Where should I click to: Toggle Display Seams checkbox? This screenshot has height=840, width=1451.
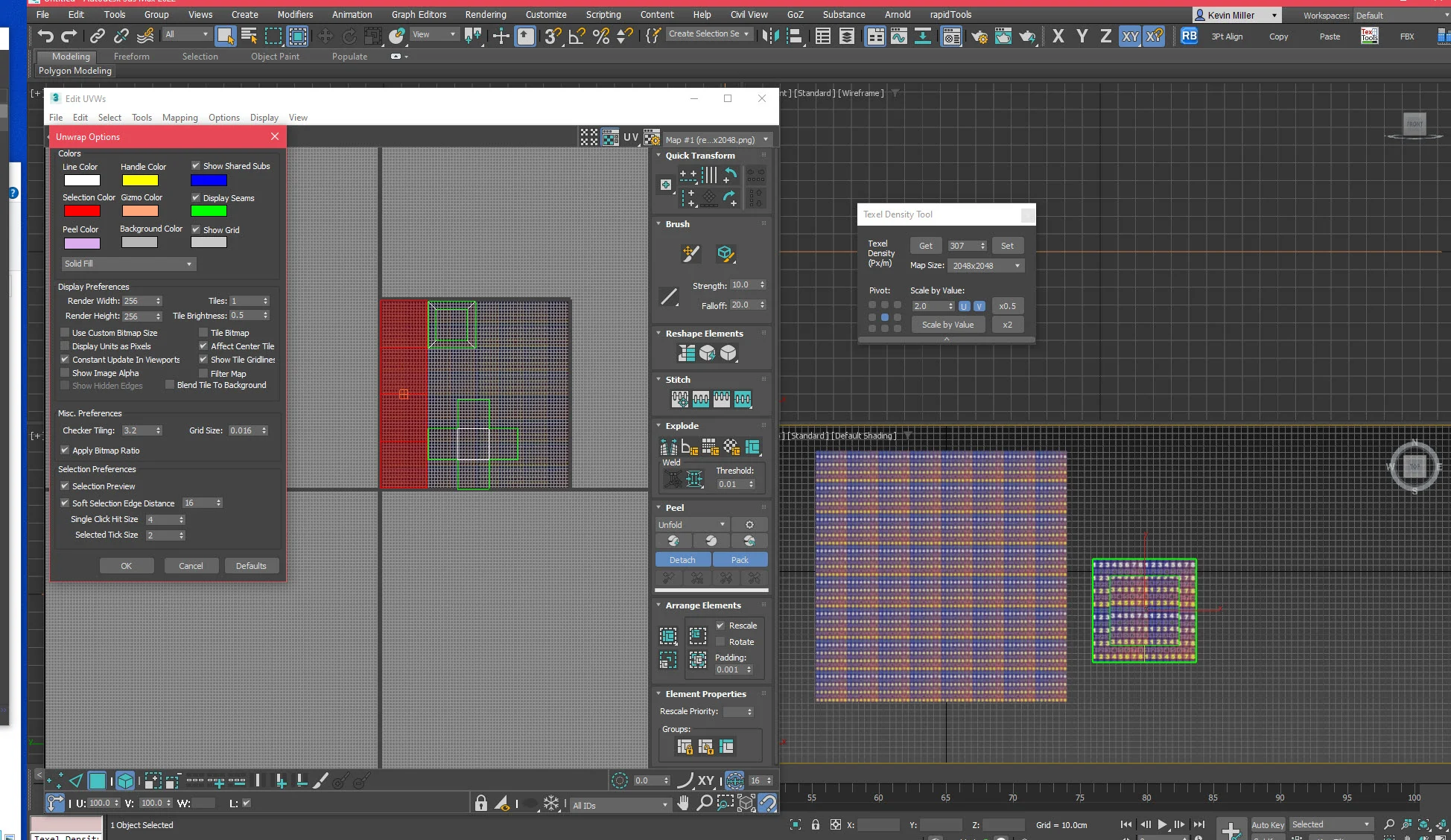click(x=196, y=198)
